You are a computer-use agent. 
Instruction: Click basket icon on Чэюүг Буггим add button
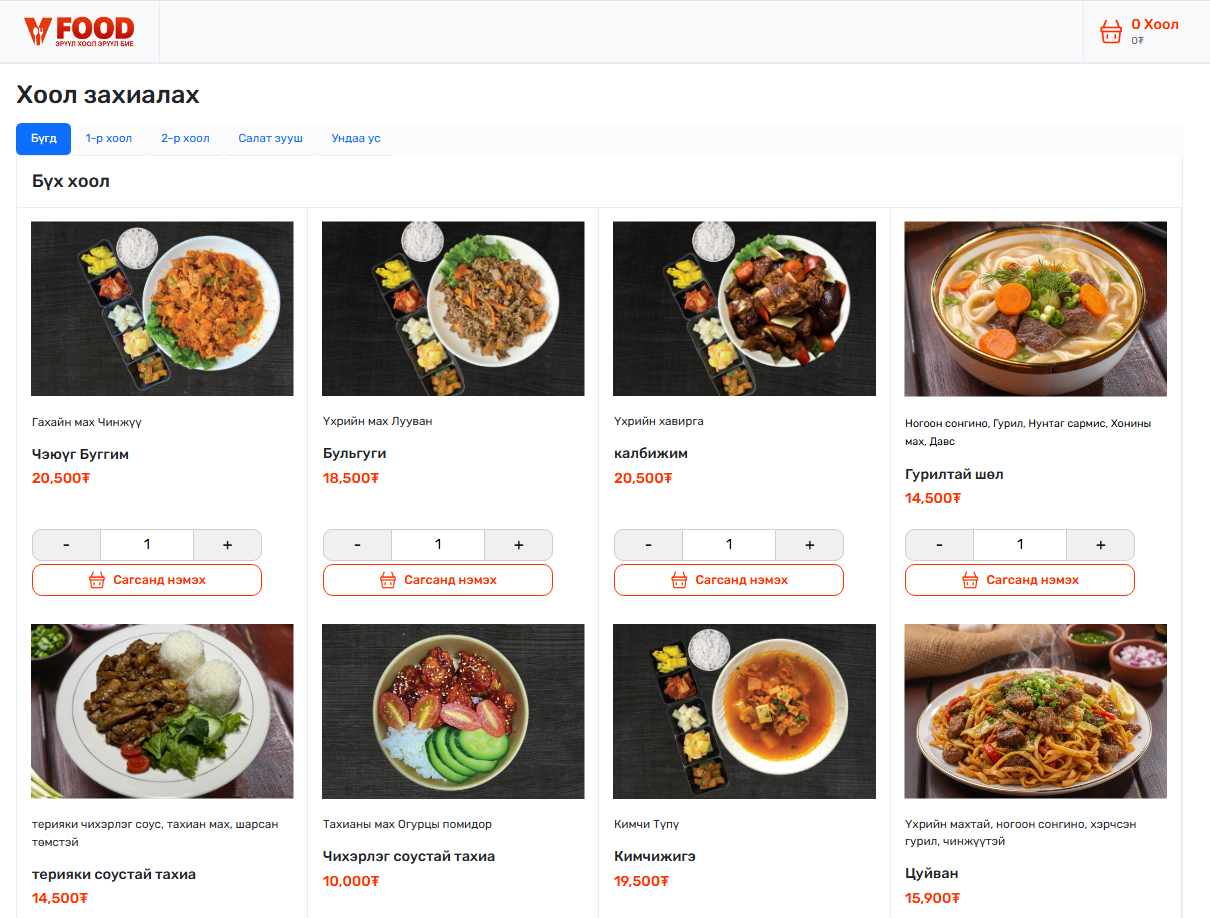tap(97, 580)
